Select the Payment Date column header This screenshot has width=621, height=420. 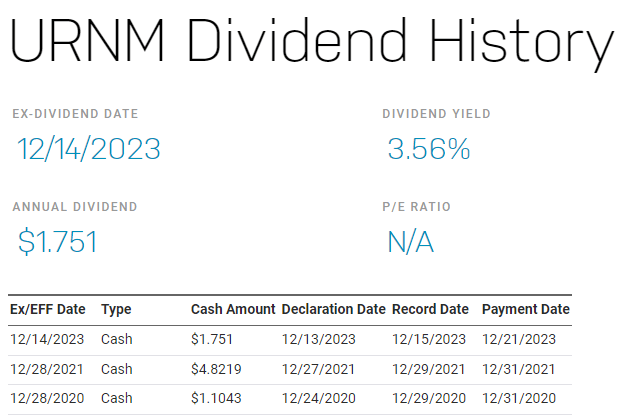coord(526,309)
